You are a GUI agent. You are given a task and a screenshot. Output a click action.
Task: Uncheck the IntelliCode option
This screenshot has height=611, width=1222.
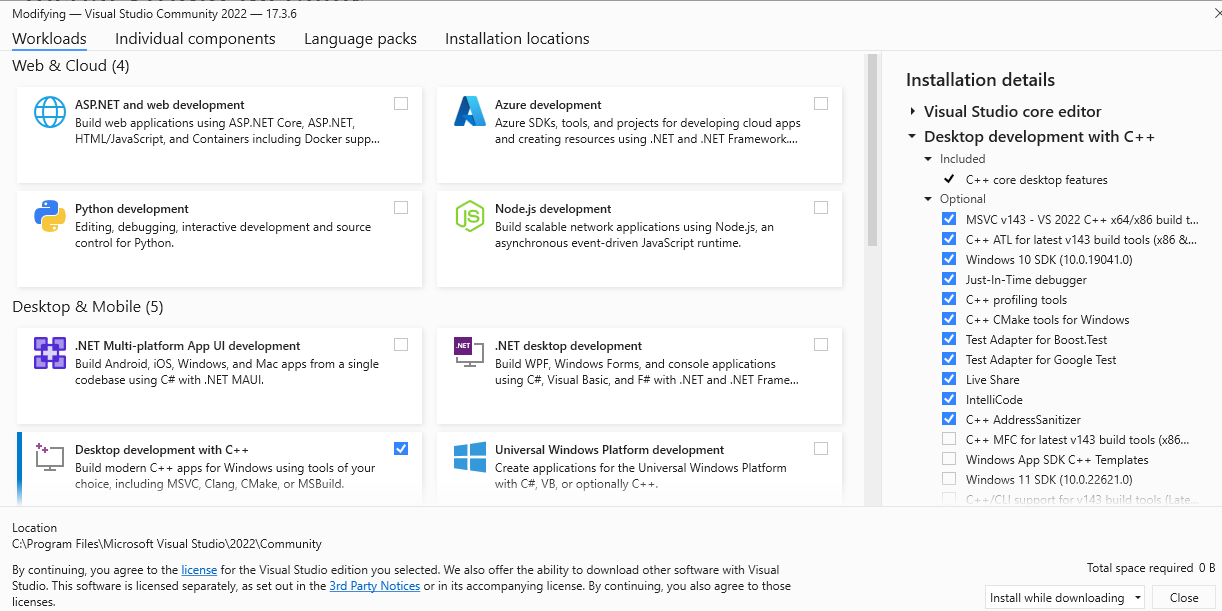[x=949, y=399]
